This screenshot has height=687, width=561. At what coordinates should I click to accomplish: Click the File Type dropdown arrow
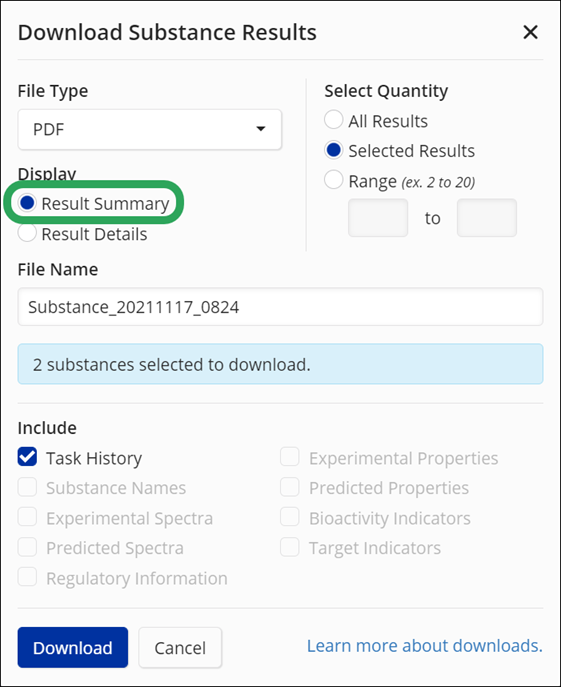pyautogui.click(x=261, y=129)
